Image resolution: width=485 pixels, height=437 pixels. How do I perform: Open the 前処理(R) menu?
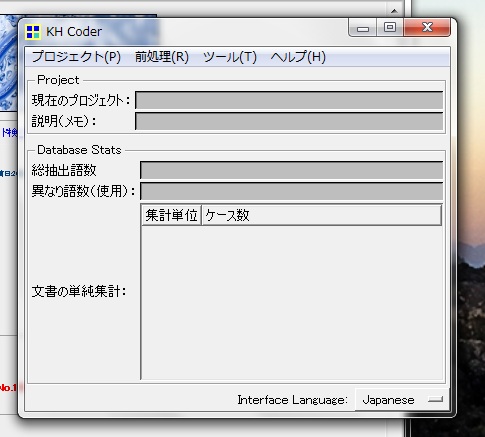pyautogui.click(x=162, y=57)
